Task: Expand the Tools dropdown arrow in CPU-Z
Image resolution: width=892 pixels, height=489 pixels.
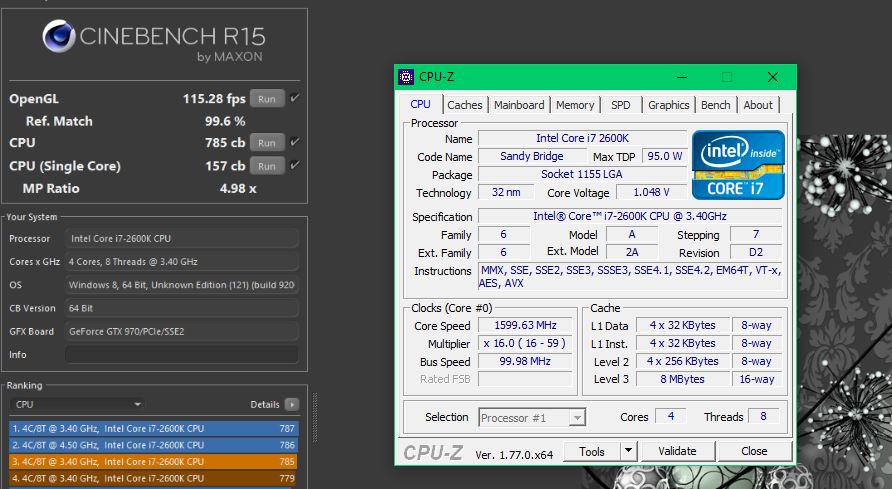Action: (x=628, y=452)
